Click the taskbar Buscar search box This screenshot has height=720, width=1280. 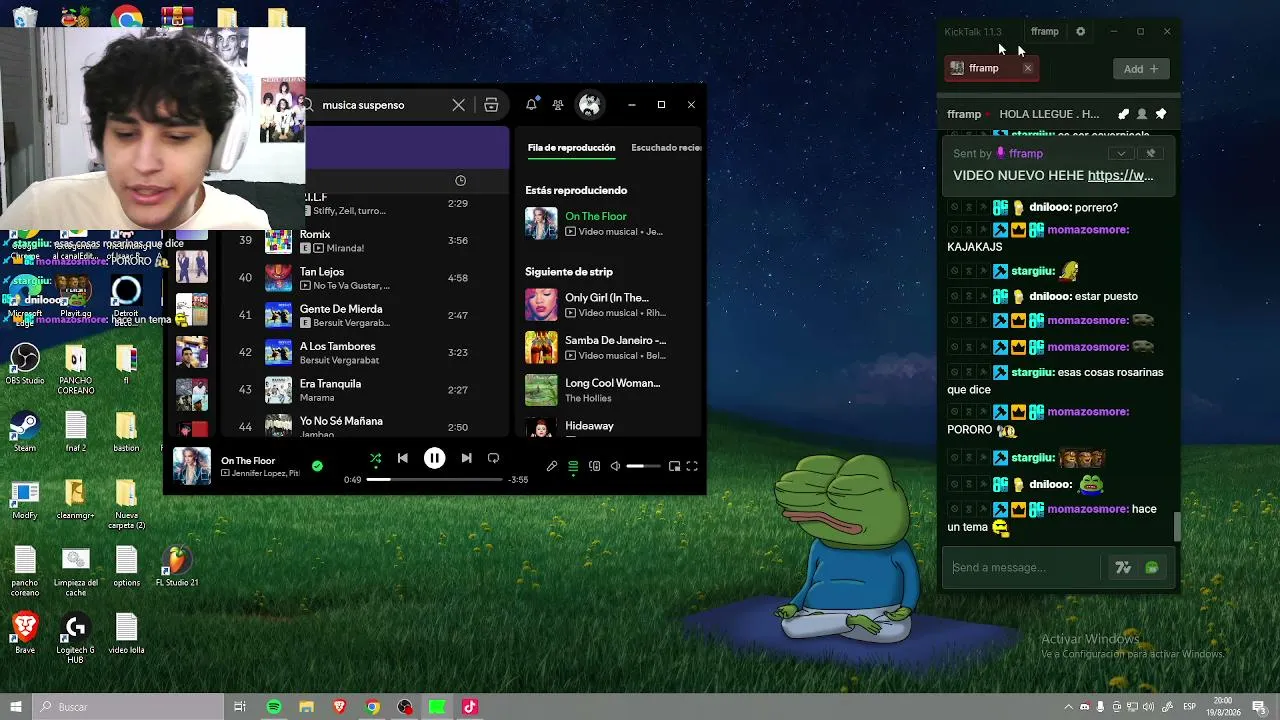[128, 707]
